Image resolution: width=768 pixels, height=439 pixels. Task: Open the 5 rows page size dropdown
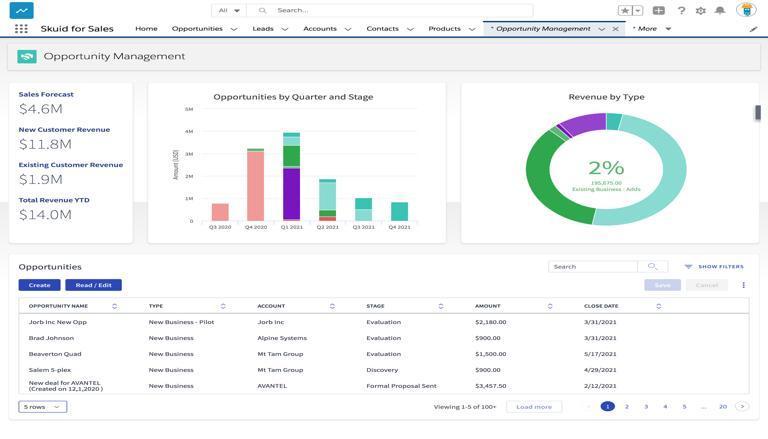[43, 407]
